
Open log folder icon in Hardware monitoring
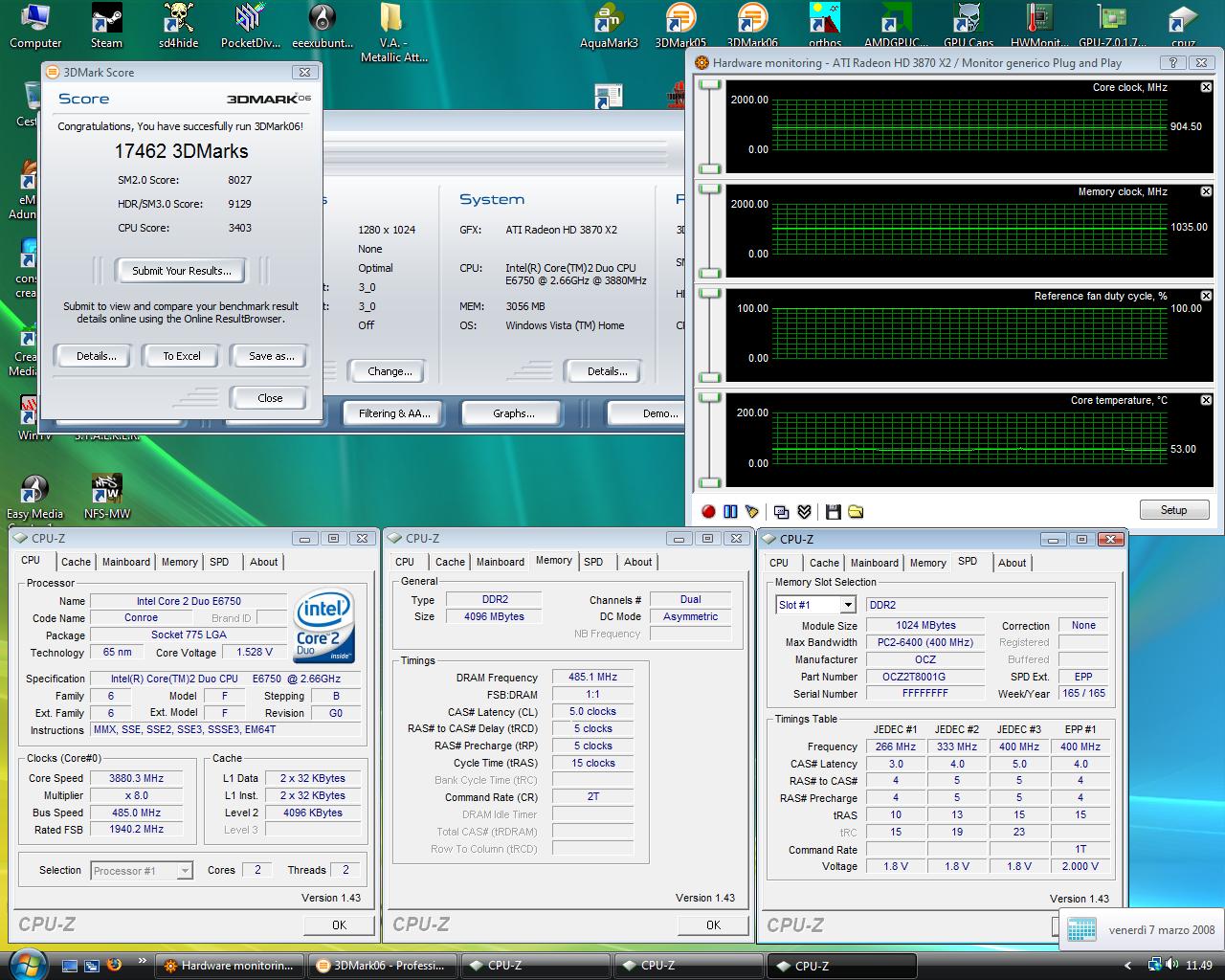856,511
